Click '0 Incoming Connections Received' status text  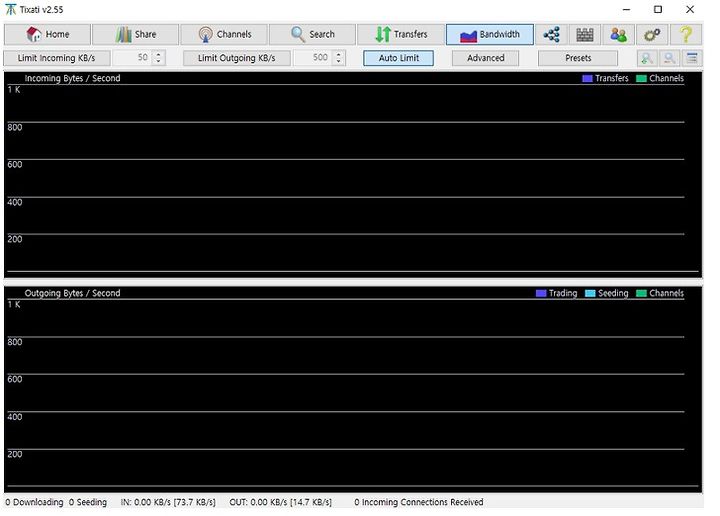coord(419,502)
